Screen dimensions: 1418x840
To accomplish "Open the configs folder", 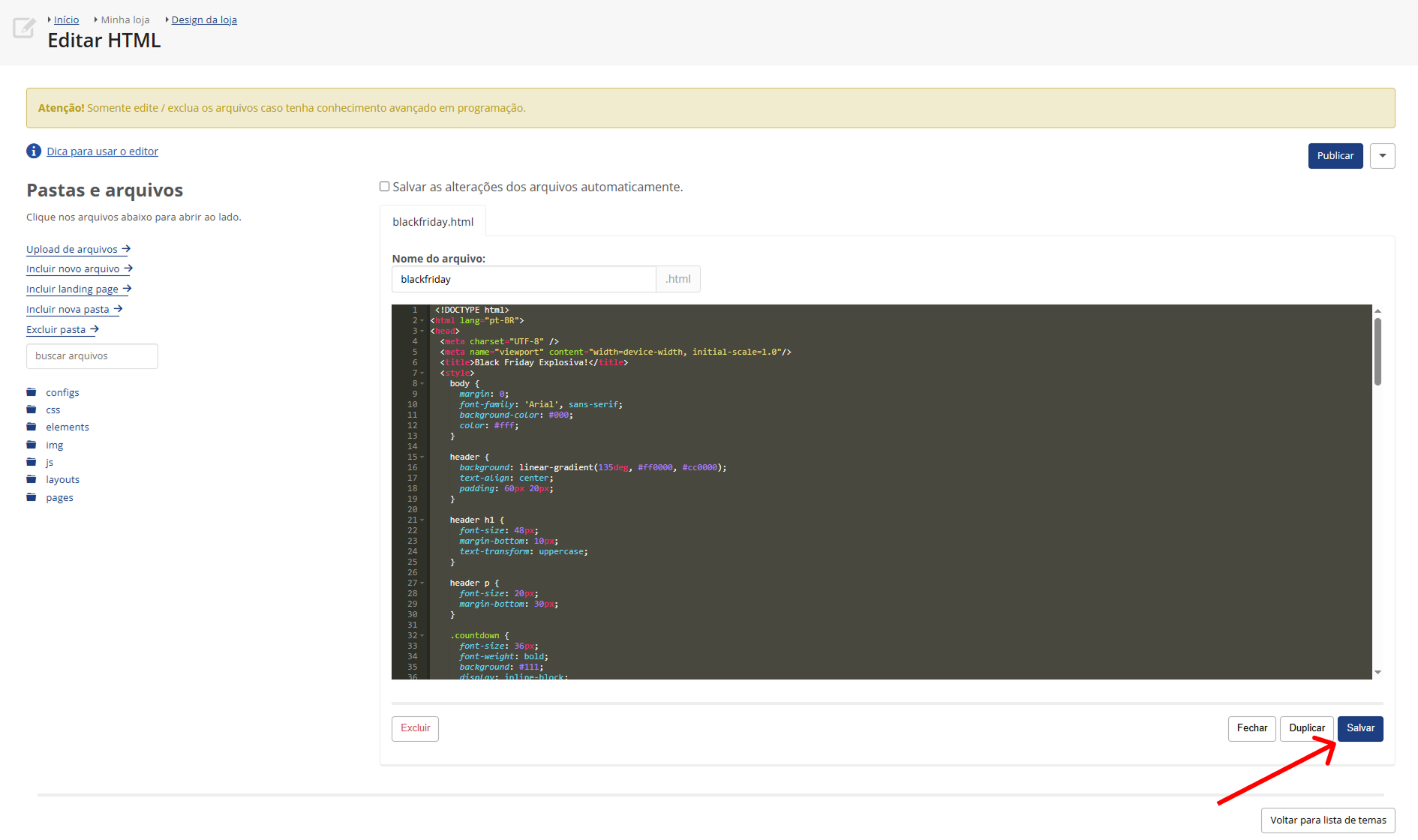I will (x=62, y=392).
